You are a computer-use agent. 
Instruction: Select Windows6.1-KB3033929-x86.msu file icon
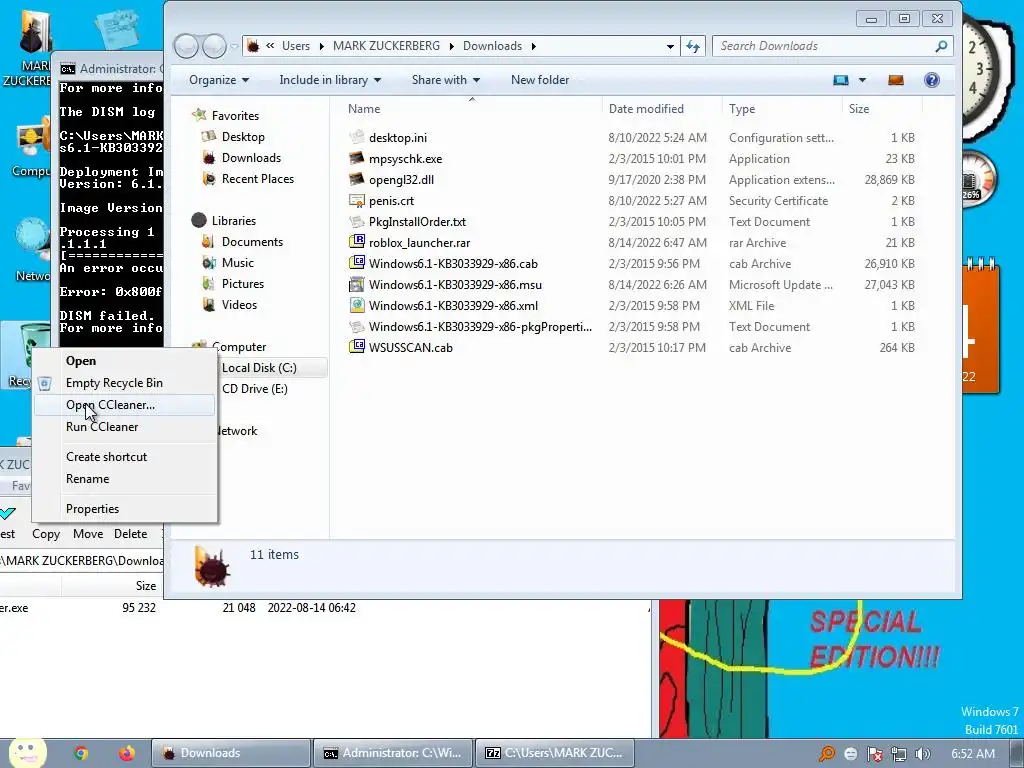pyautogui.click(x=357, y=284)
